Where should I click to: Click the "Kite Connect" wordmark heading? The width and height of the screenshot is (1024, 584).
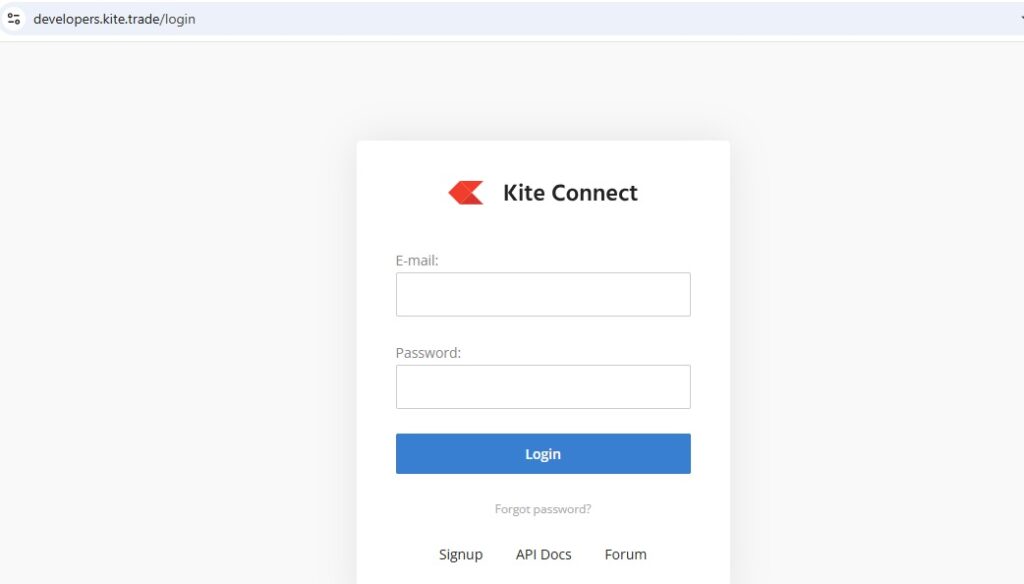pos(570,192)
